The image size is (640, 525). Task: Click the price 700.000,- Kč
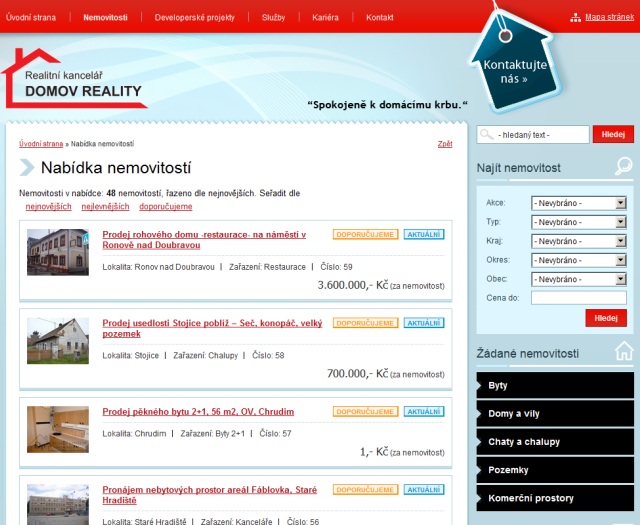(x=358, y=374)
